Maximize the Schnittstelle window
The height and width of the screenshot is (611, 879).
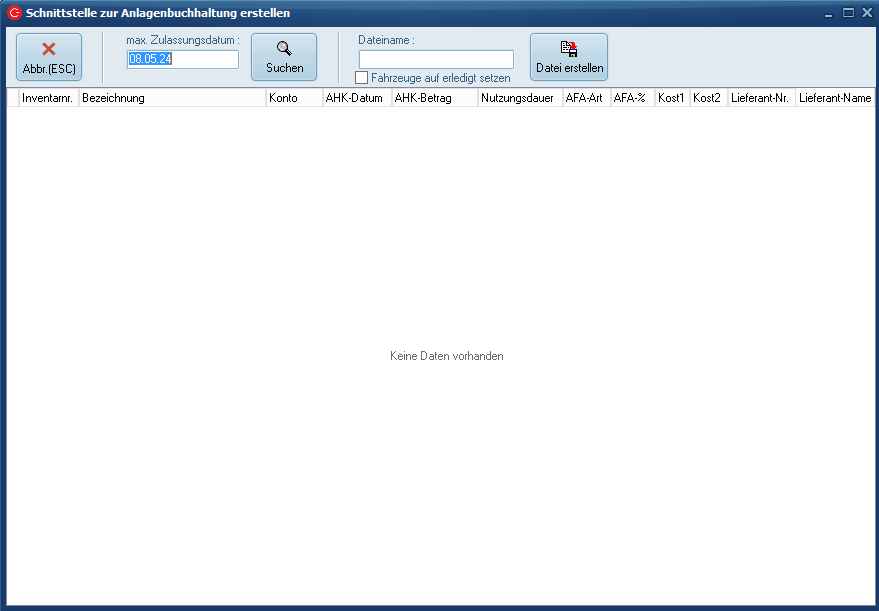tap(848, 13)
